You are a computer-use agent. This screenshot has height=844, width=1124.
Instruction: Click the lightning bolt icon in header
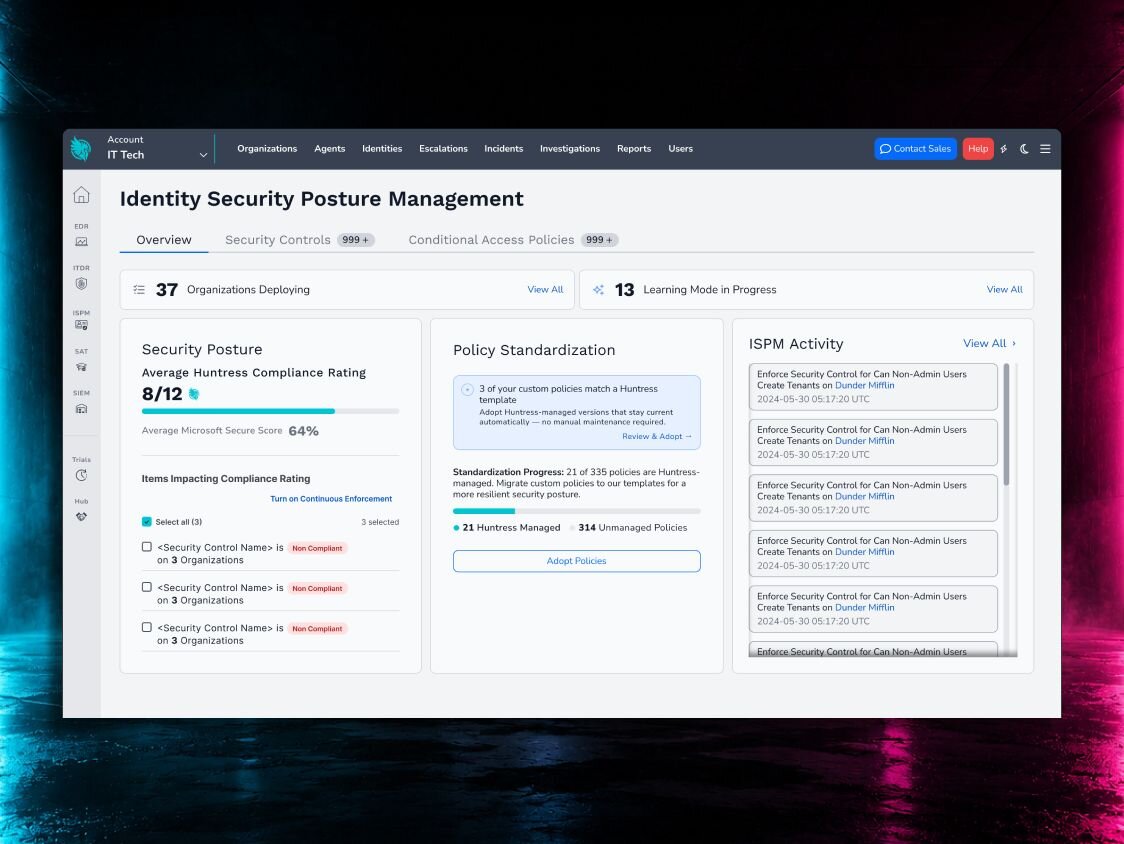[1004, 148]
